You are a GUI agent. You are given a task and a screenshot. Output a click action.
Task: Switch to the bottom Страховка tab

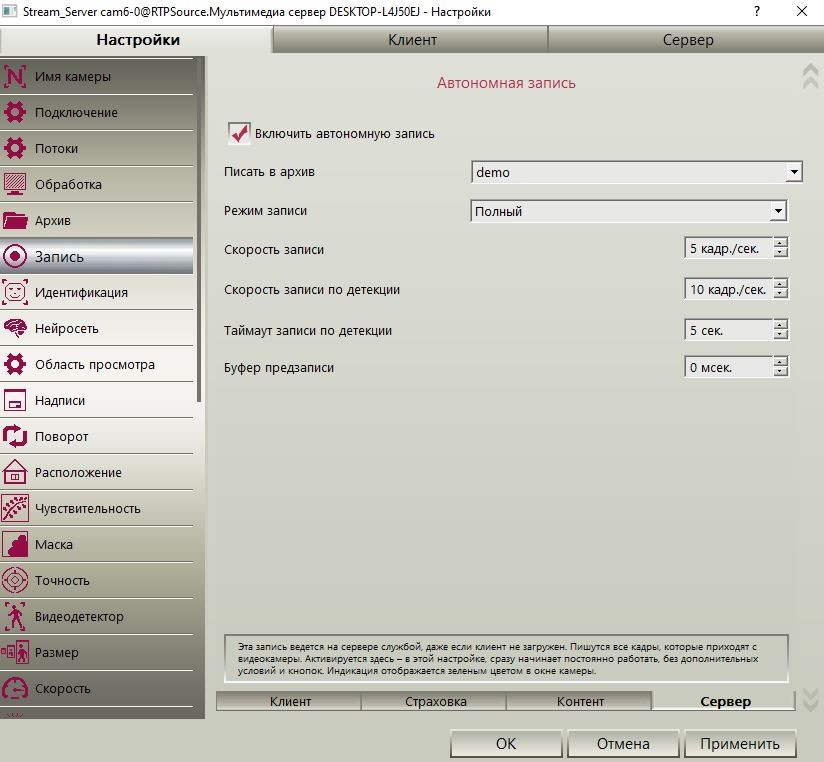pos(435,702)
